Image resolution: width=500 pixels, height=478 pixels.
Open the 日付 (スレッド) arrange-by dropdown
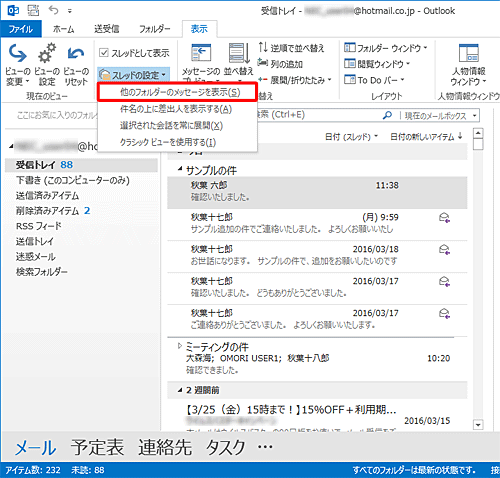click(351, 137)
